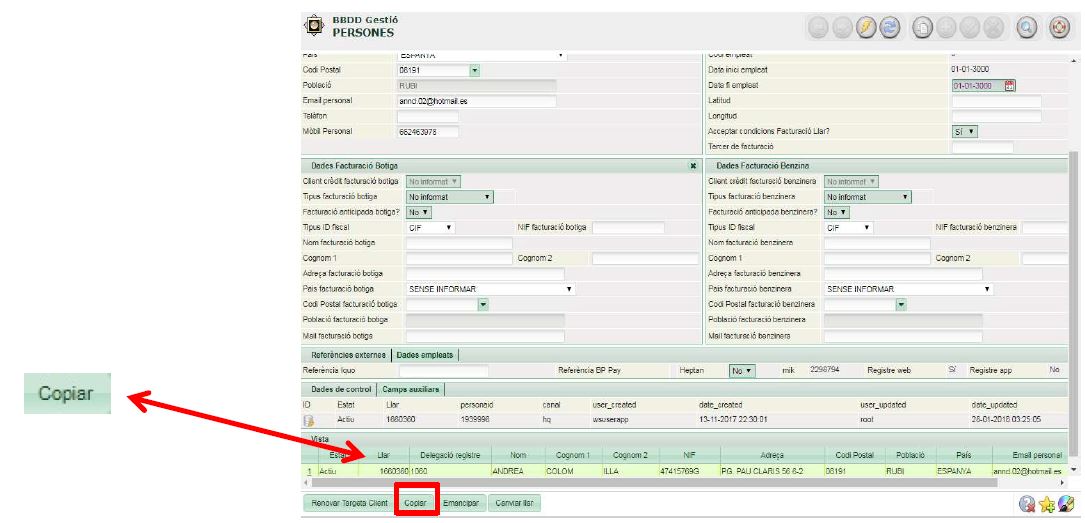Close the Dades Facturació Botiga panel
Screen dimensions: 1085x523
pos(693,165)
